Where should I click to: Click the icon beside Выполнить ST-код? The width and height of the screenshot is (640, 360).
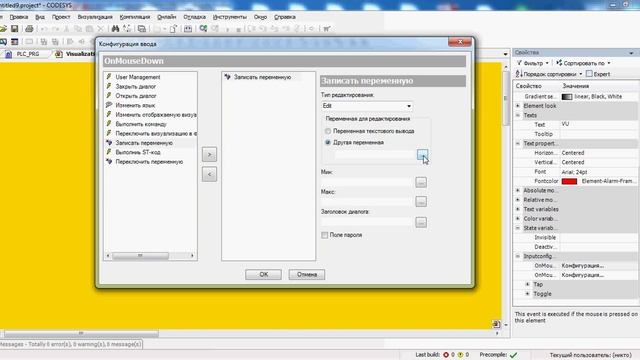pos(109,152)
